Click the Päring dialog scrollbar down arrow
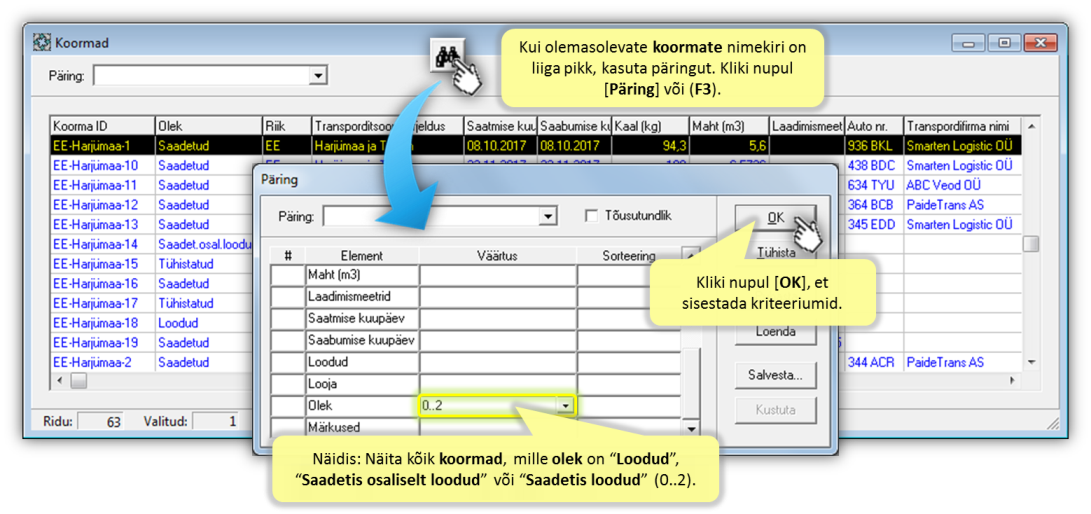This screenshot has height=514, width=1091. pos(690,428)
